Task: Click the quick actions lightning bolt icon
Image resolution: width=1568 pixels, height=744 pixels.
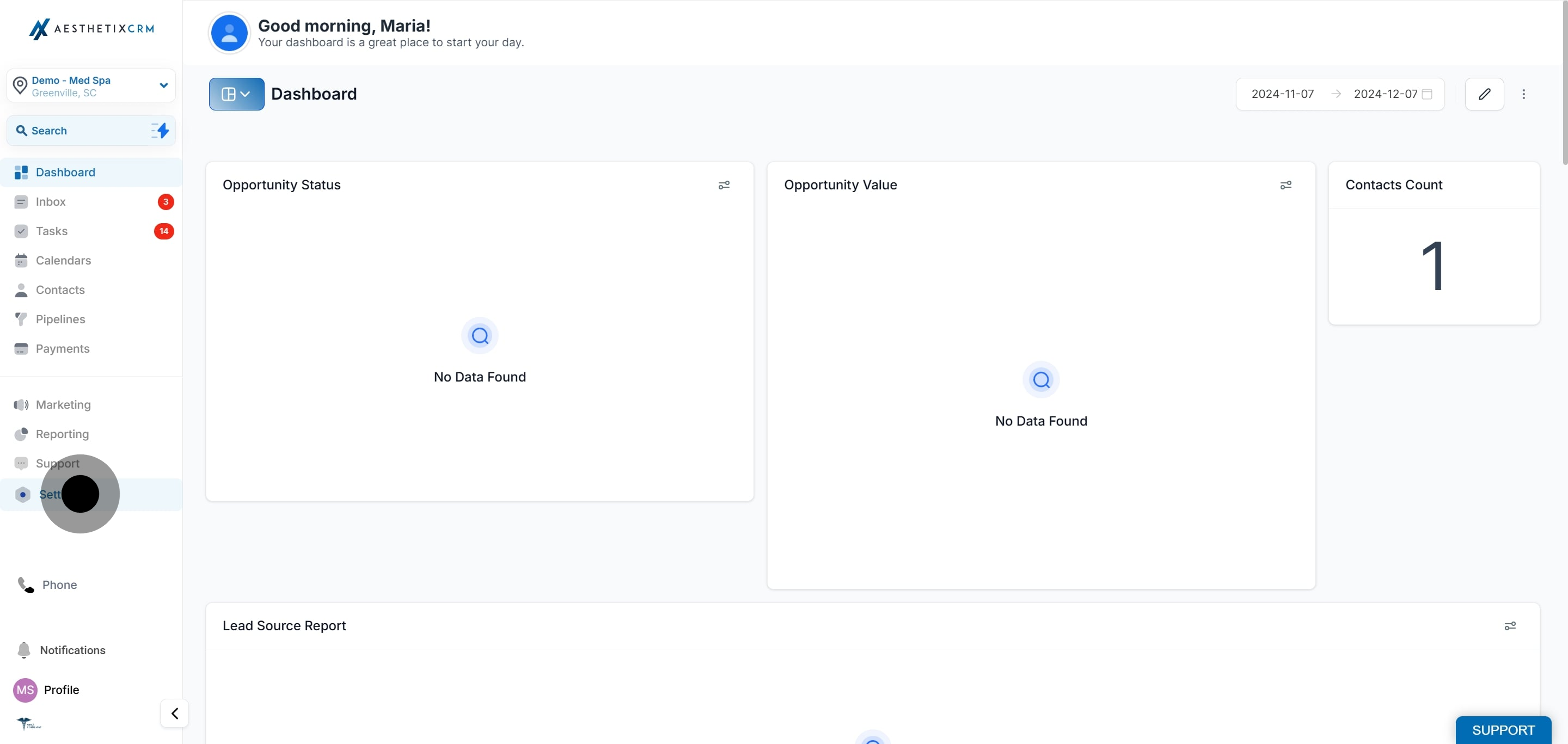Action: [x=161, y=130]
